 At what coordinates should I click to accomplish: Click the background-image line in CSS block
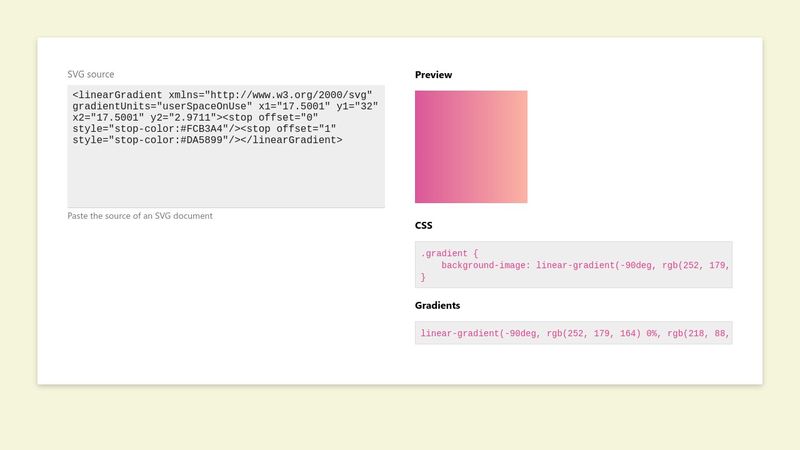click(x=585, y=265)
